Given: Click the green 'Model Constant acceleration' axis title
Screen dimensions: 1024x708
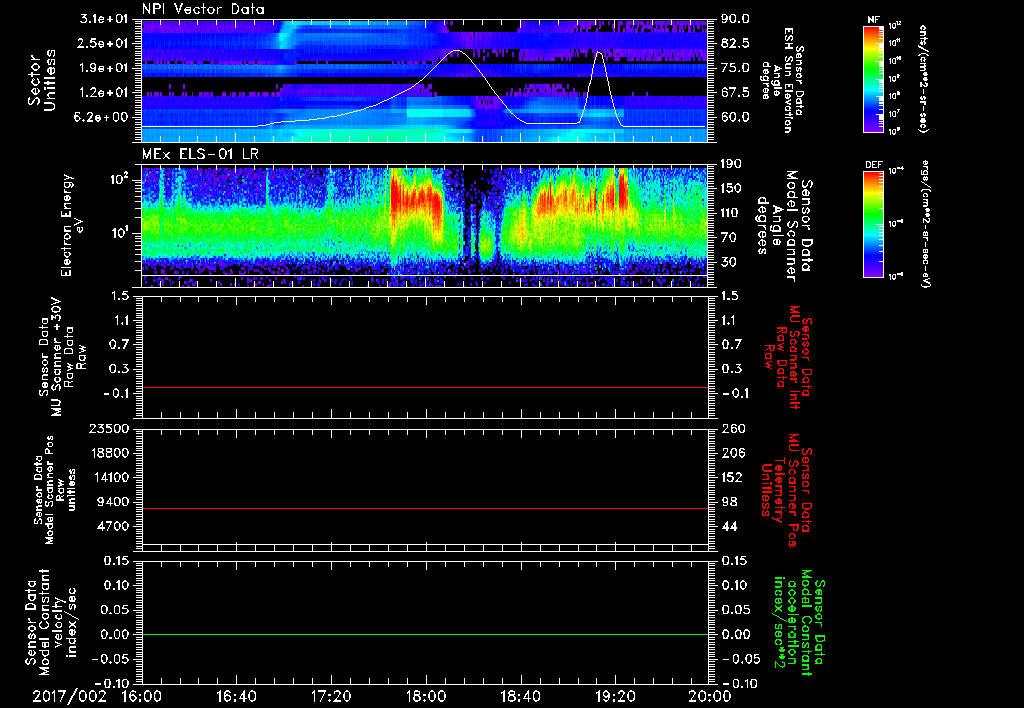Looking at the screenshot, I should [x=798, y=624].
